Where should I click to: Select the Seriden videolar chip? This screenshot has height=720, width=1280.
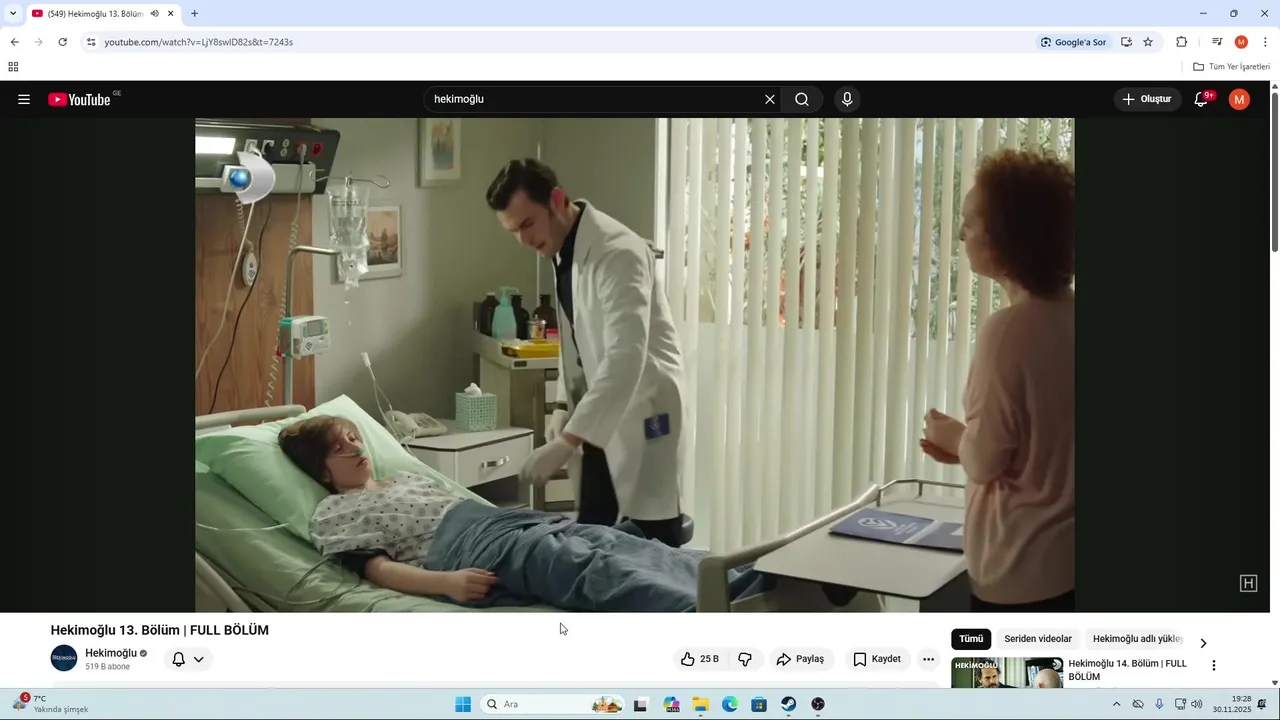click(x=1038, y=639)
